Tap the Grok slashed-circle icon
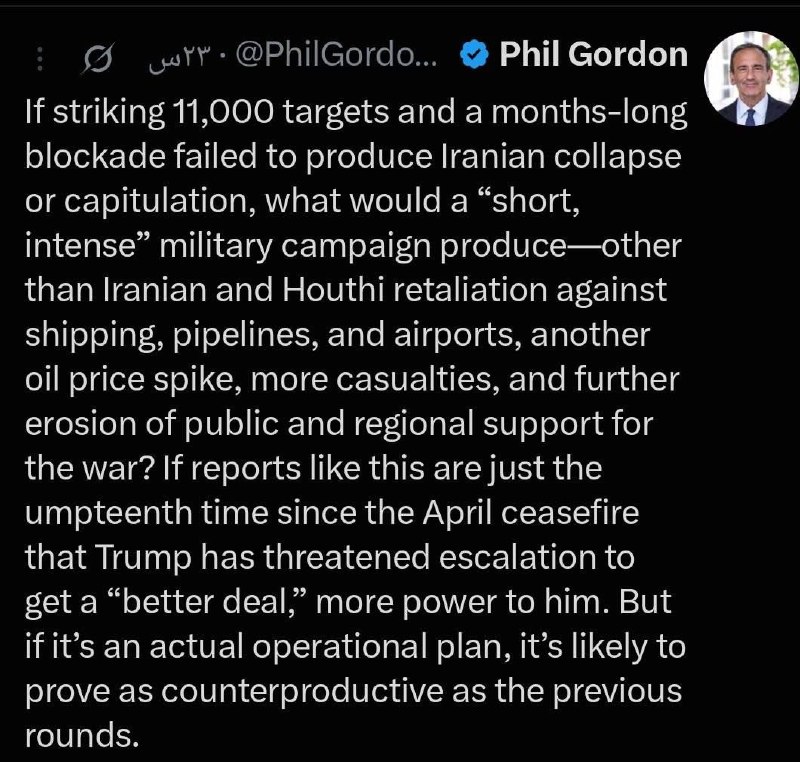 [x=97, y=59]
